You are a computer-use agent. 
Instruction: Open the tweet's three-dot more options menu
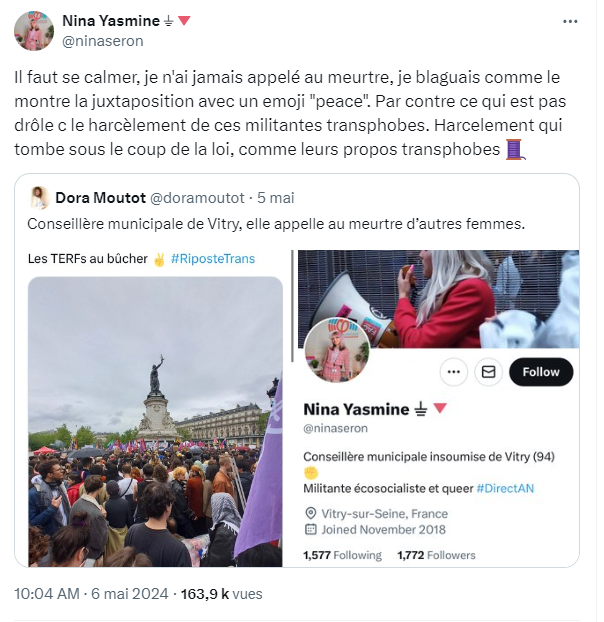click(570, 21)
